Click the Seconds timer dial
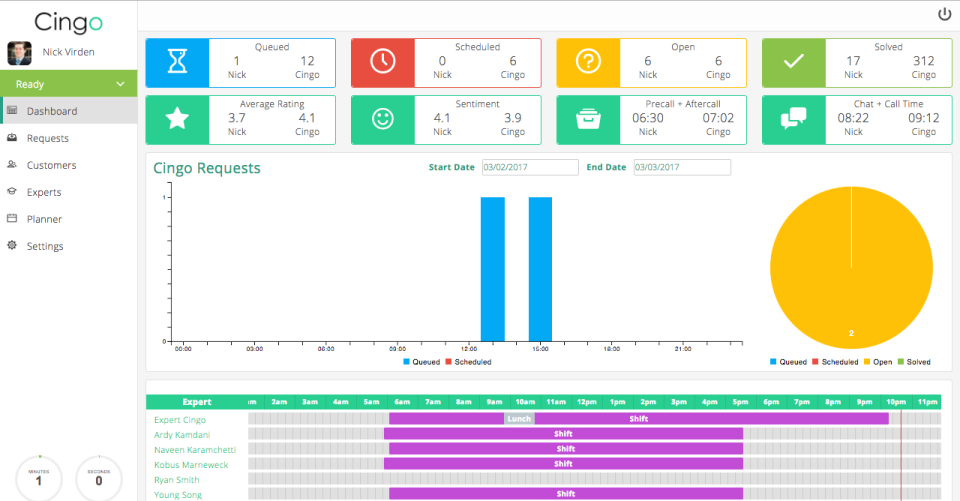Image resolution: width=960 pixels, height=501 pixels. coord(99,478)
